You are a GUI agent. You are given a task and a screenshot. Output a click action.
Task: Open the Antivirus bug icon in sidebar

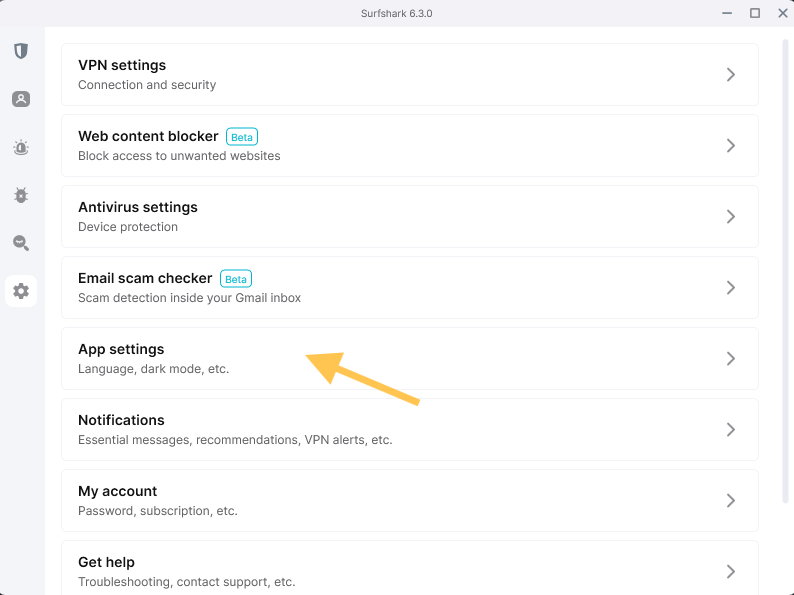[21, 195]
